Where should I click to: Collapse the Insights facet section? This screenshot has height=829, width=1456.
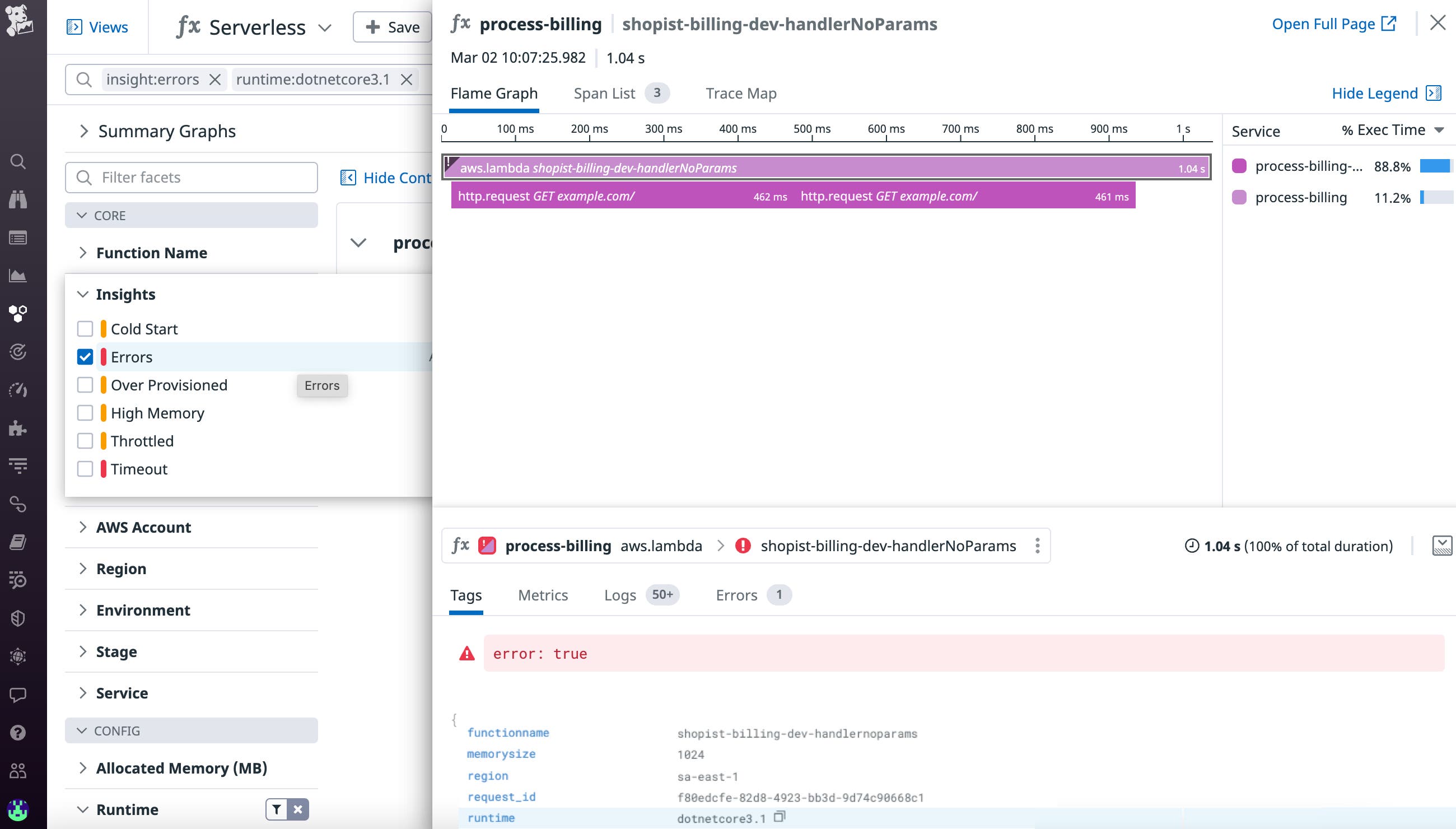click(83, 294)
